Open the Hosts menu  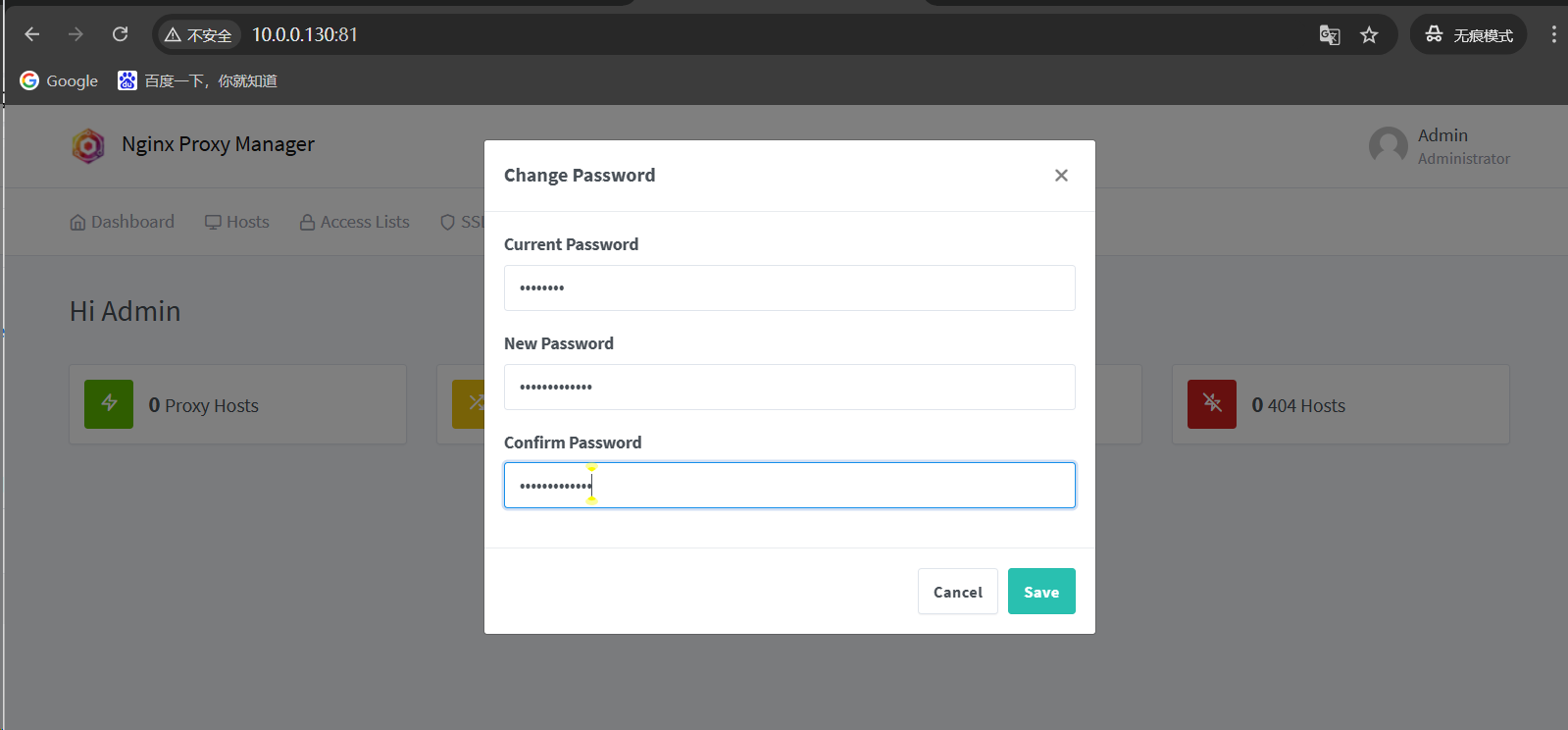(237, 222)
